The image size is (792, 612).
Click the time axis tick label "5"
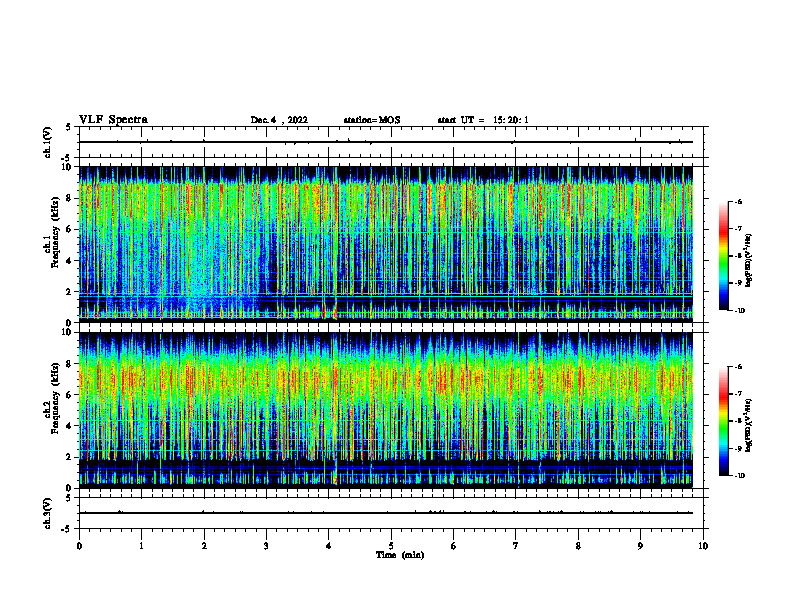[391, 546]
